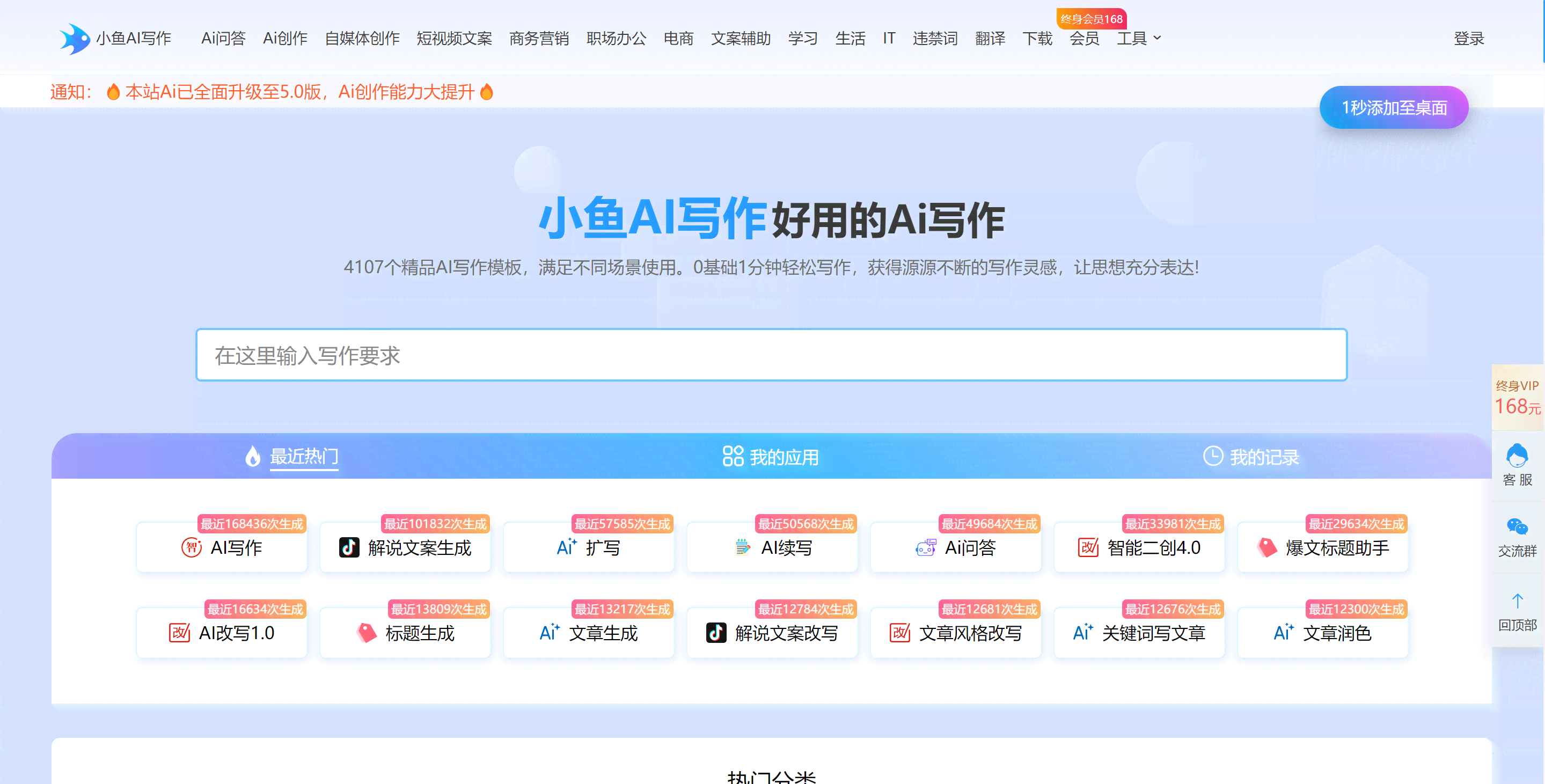Click the 最近12300次生成 badge

coord(1356,609)
